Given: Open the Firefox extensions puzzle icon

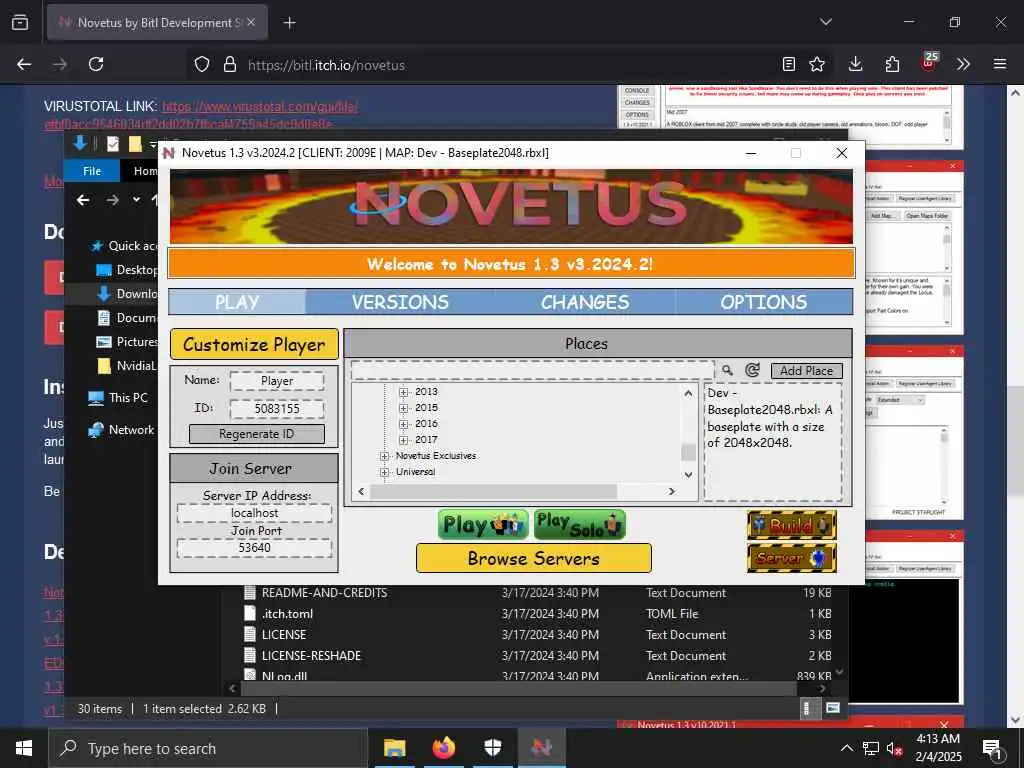Looking at the screenshot, I should click(x=892, y=64).
